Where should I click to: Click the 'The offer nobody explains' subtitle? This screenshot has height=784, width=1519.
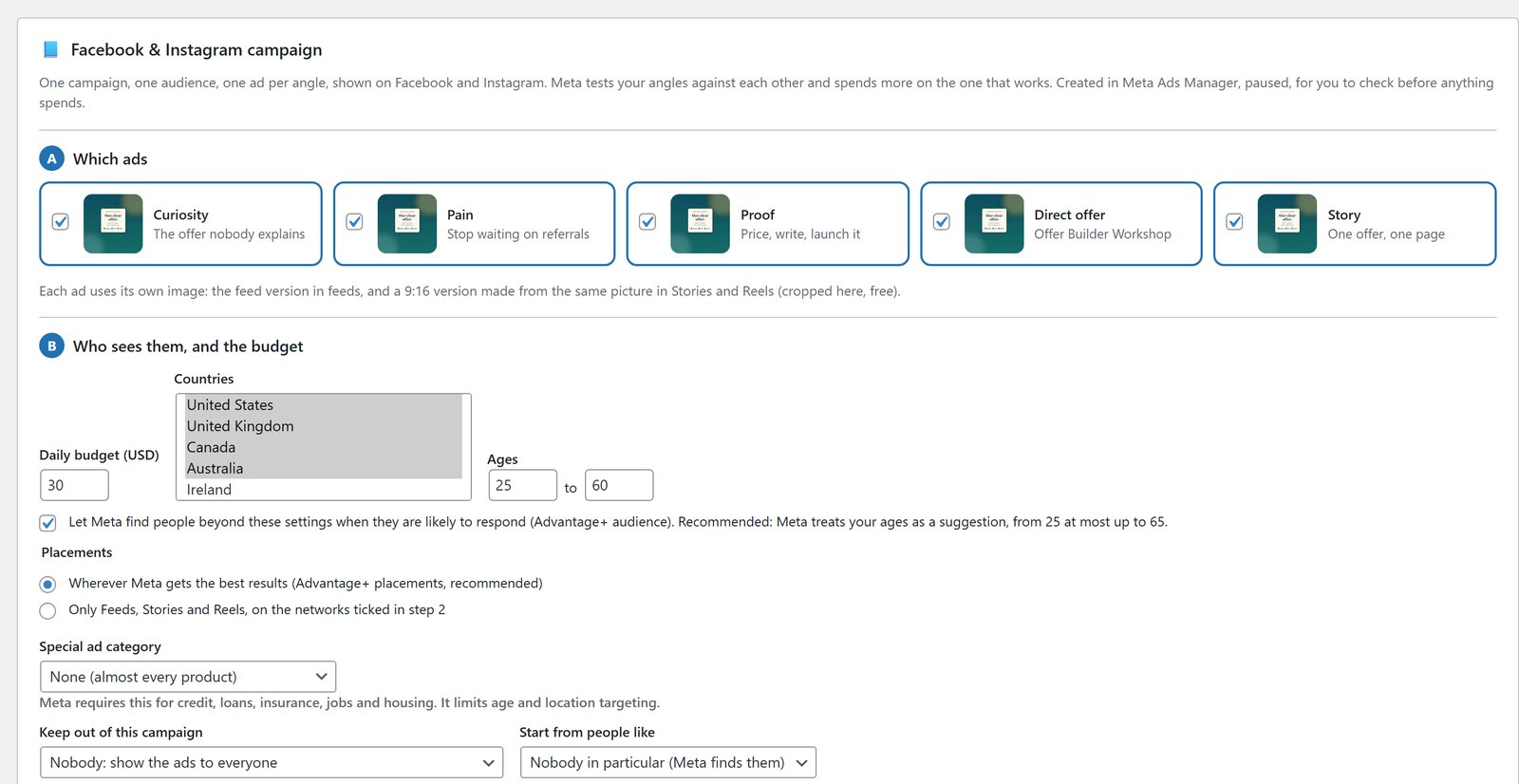pyautogui.click(x=229, y=234)
